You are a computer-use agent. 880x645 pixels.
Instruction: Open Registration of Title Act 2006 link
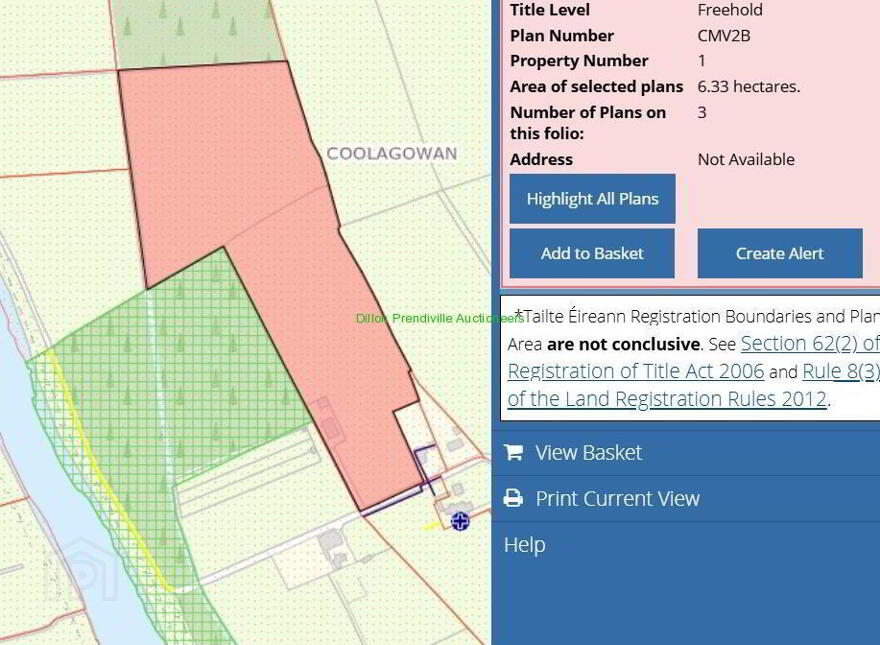pyautogui.click(x=635, y=371)
